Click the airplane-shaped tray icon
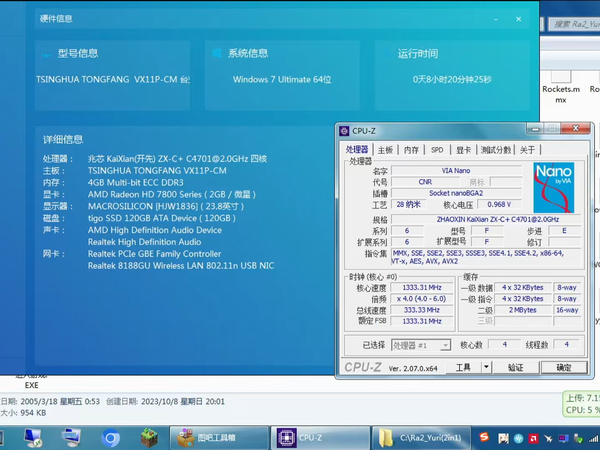Screen dimensions: 600x450 coord(548,439)
